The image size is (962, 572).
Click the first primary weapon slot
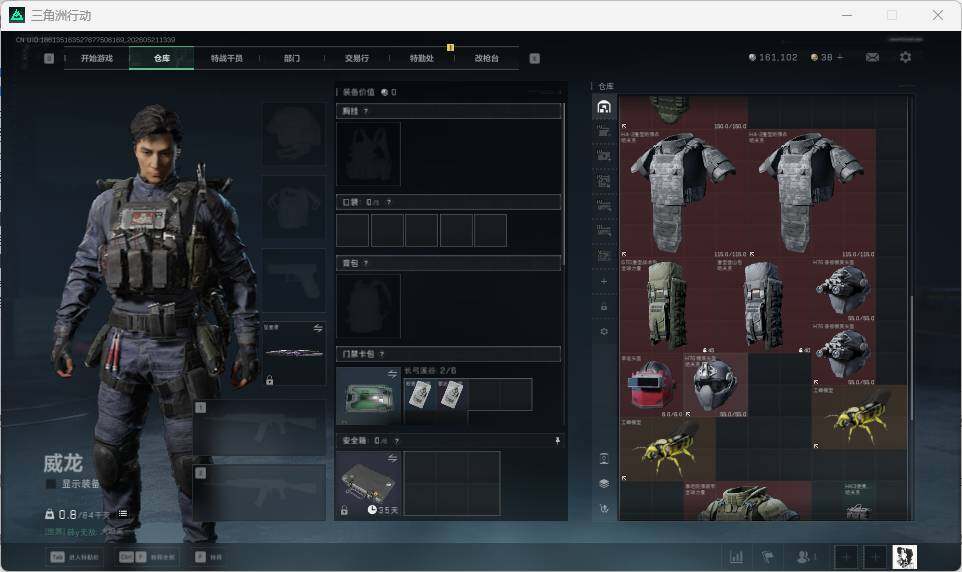[x=260, y=427]
